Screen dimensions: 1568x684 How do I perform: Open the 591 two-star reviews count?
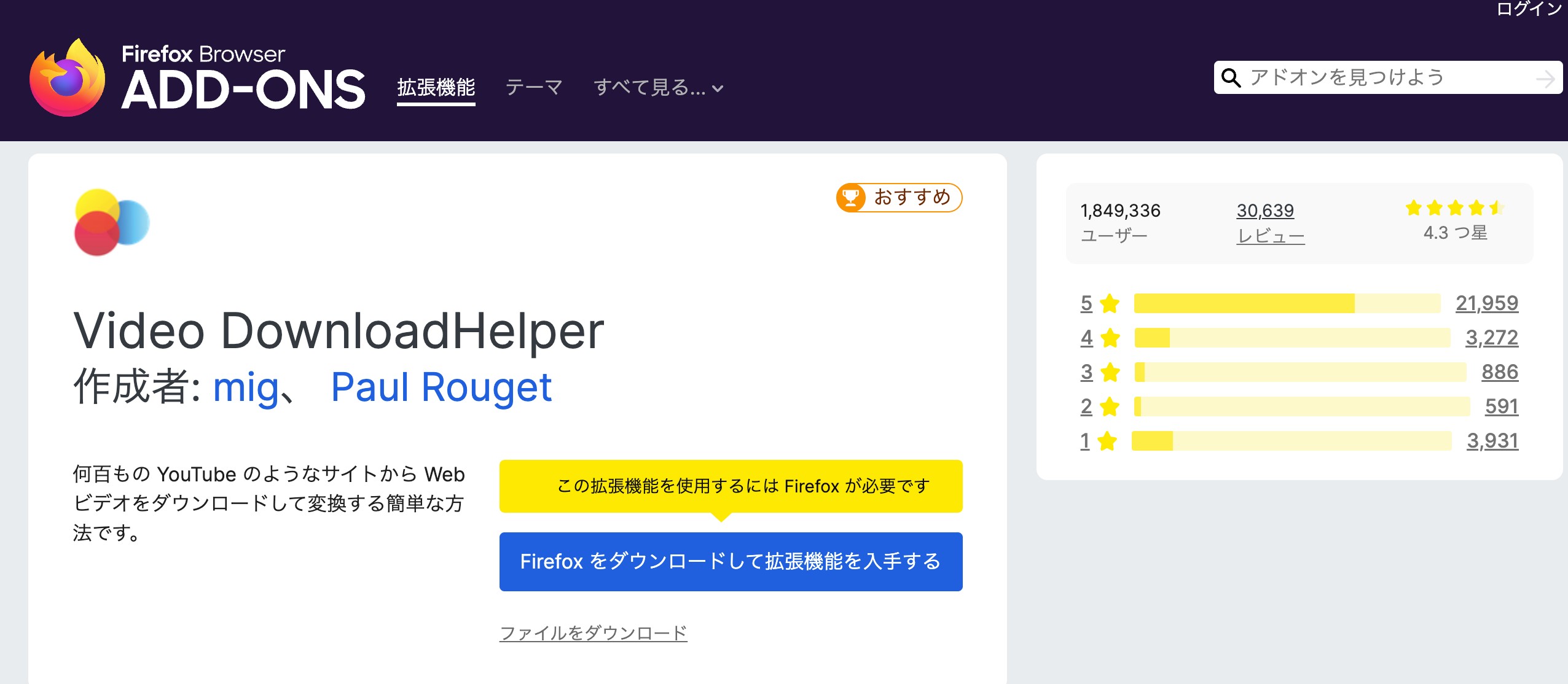click(1502, 406)
